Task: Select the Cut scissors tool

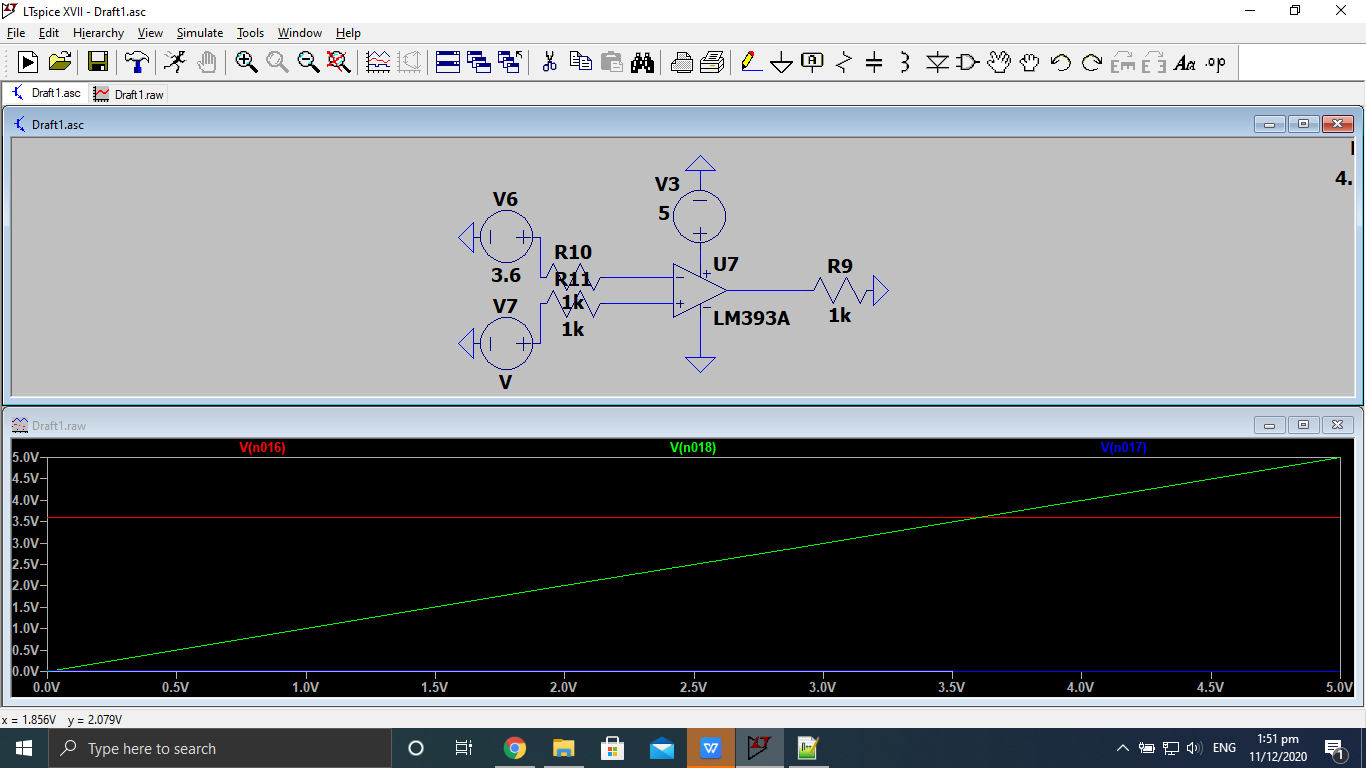Action: (x=549, y=62)
